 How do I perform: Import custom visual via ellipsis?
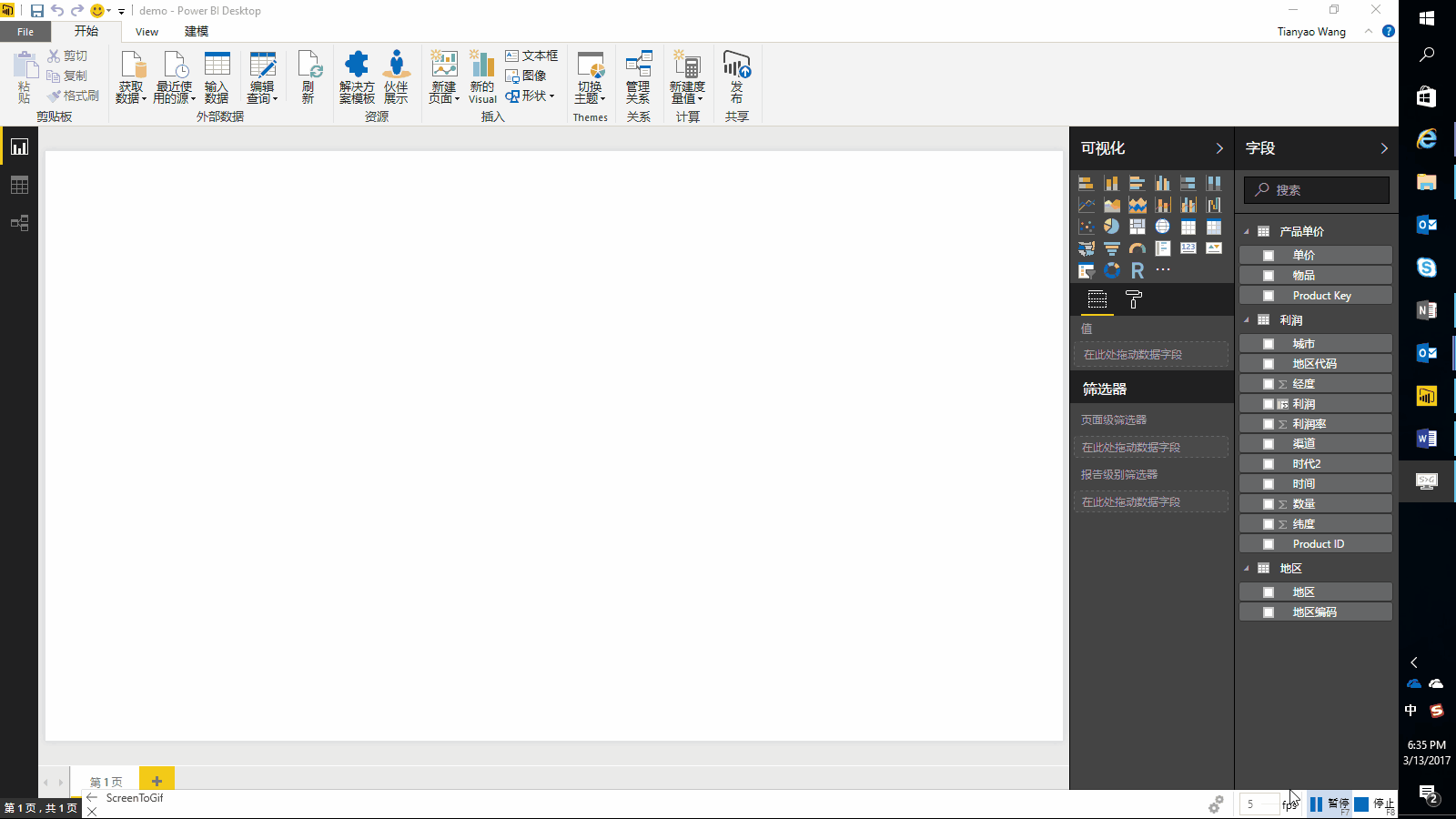click(1163, 270)
